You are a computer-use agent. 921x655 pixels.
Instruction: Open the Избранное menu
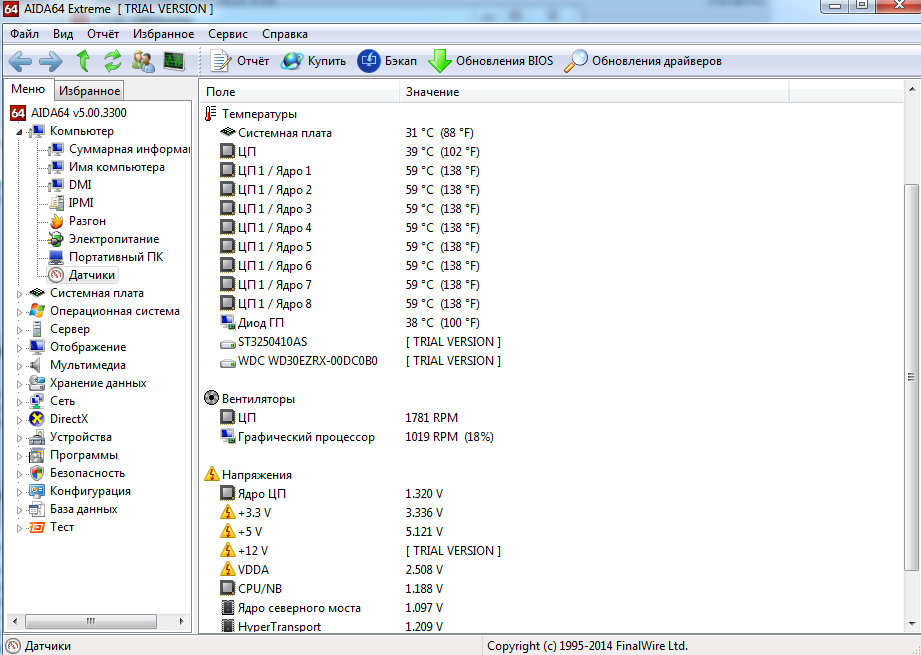tap(163, 34)
